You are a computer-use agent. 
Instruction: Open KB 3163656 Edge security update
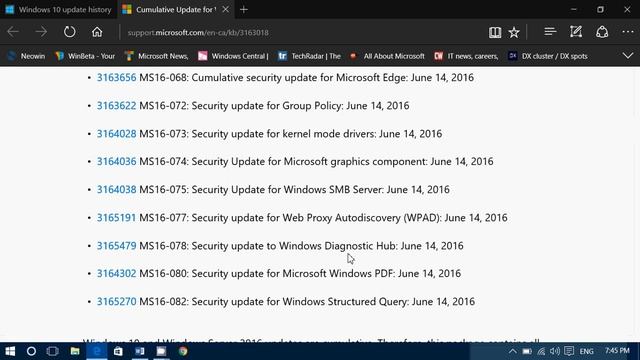tap(116, 78)
